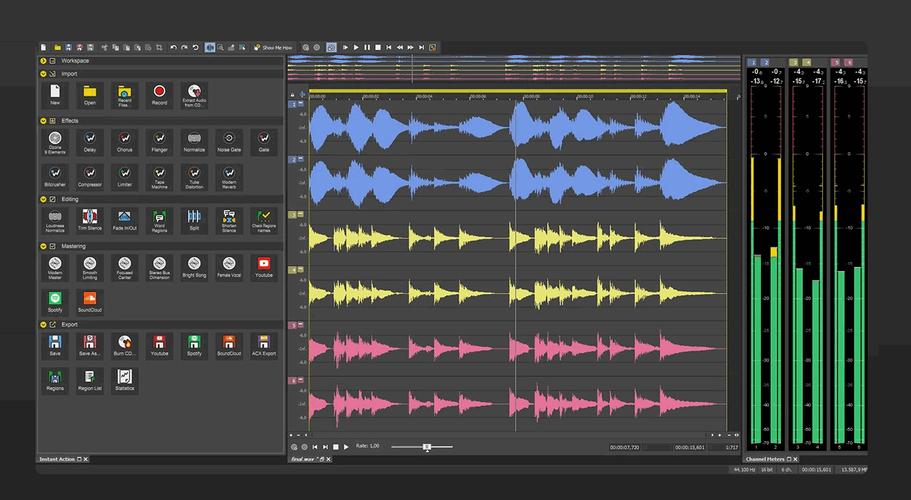This screenshot has width=911, height=500.
Task: Apply the Chorus effect
Action: pos(124,139)
